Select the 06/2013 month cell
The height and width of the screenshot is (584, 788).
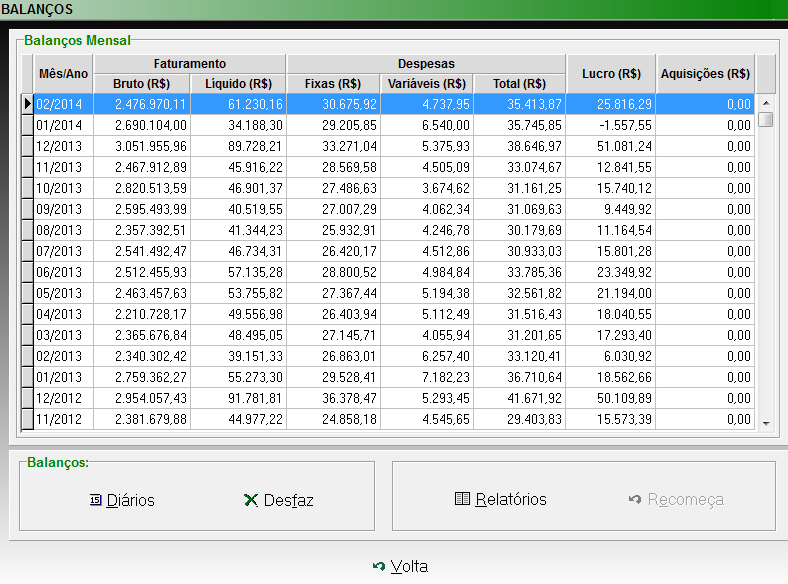(63, 272)
